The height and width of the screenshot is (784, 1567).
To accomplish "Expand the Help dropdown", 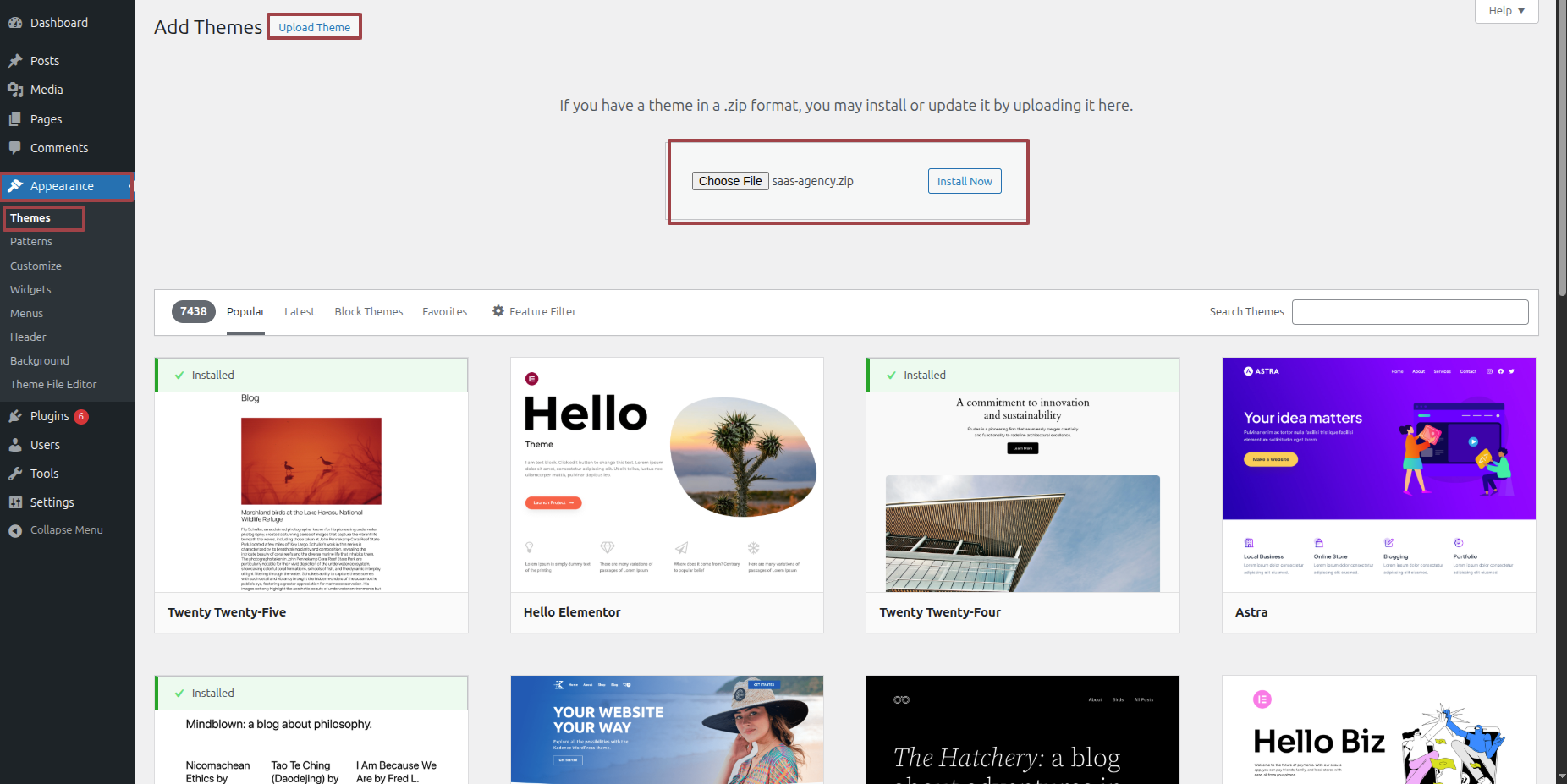I will click(x=1506, y=11).
